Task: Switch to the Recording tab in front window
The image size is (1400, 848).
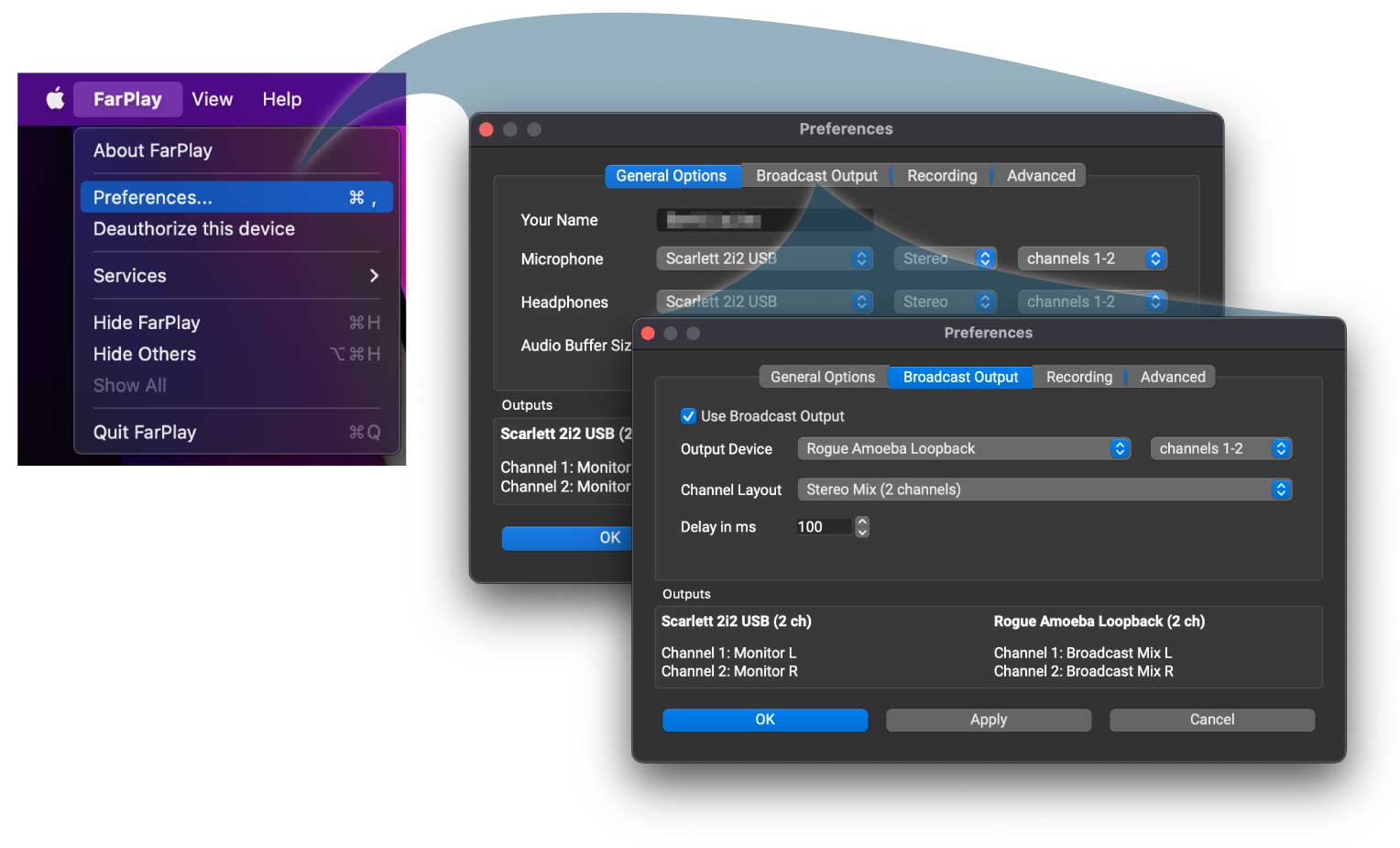Action: pyautogui.click(x=1078, y=378)
